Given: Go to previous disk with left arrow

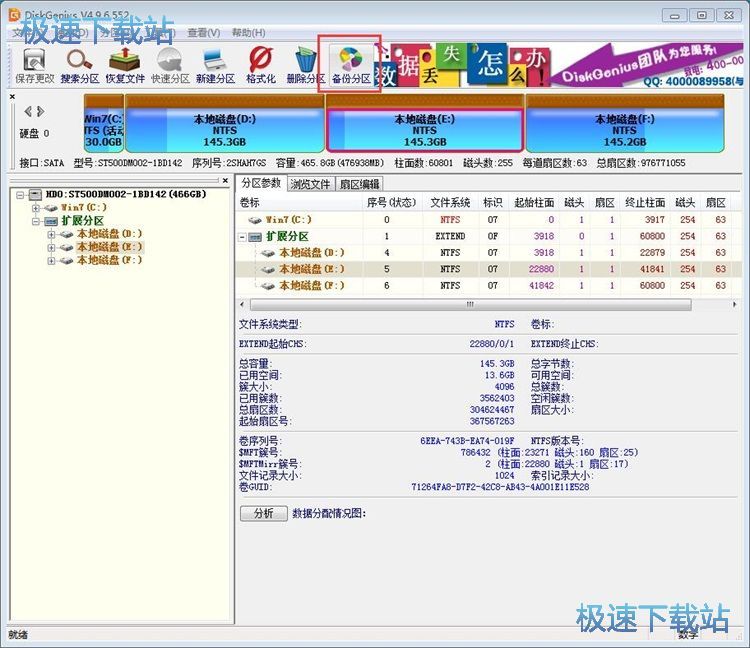Looking at the screenshot, I should point(28,111).
